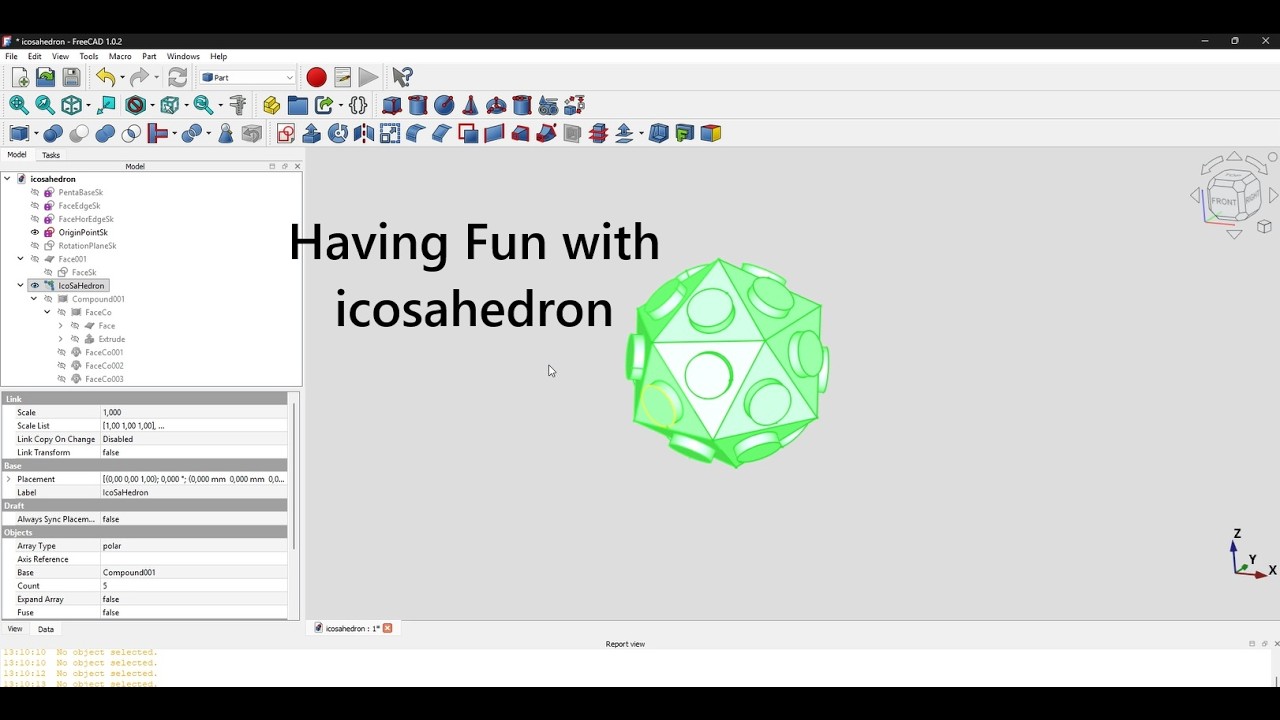Open the Edit menu
The width and height of the screenshot is (1280, 720).
point(35,57)
